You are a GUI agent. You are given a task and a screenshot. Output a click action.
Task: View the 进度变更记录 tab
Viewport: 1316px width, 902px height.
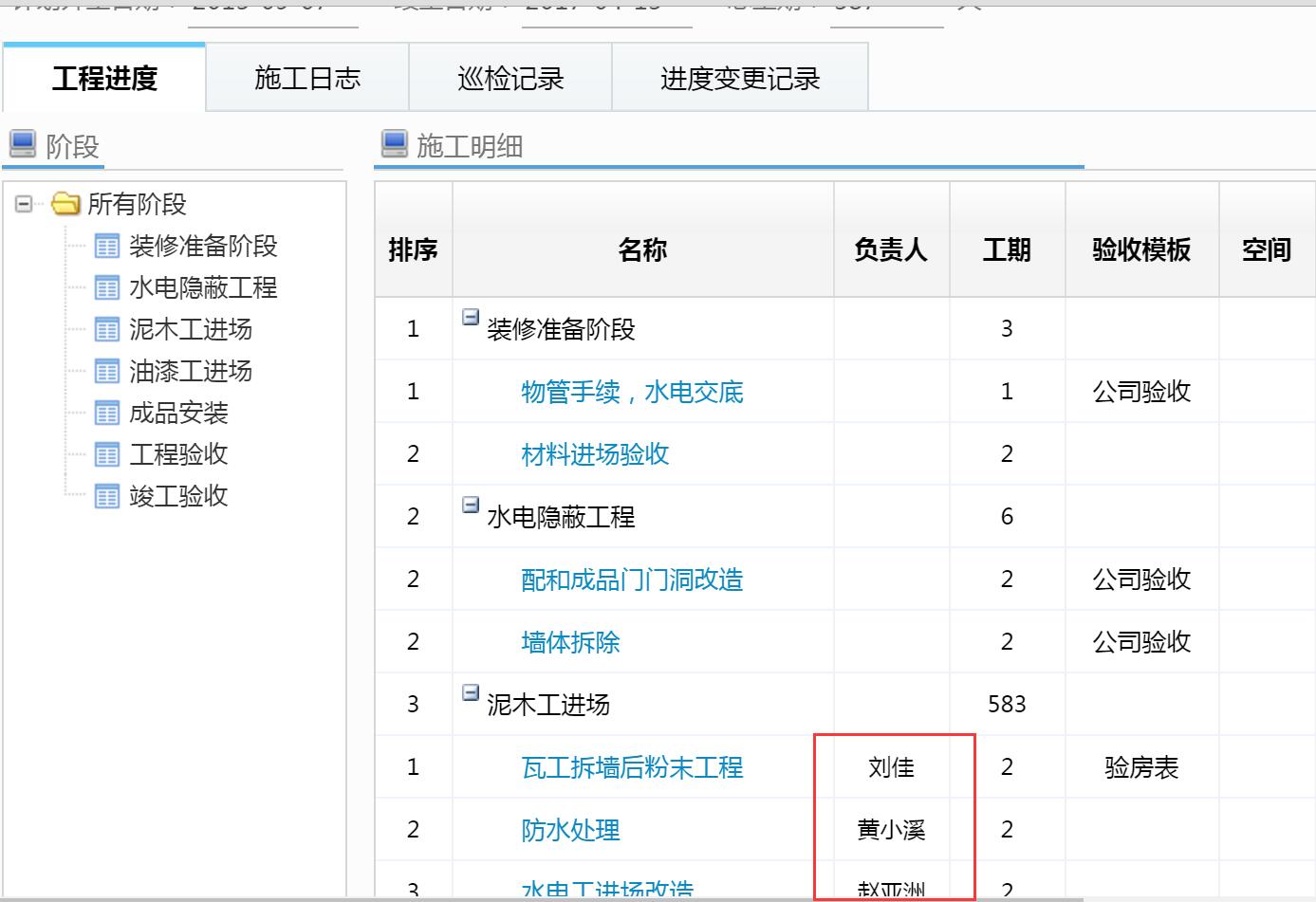click(739, 80)
